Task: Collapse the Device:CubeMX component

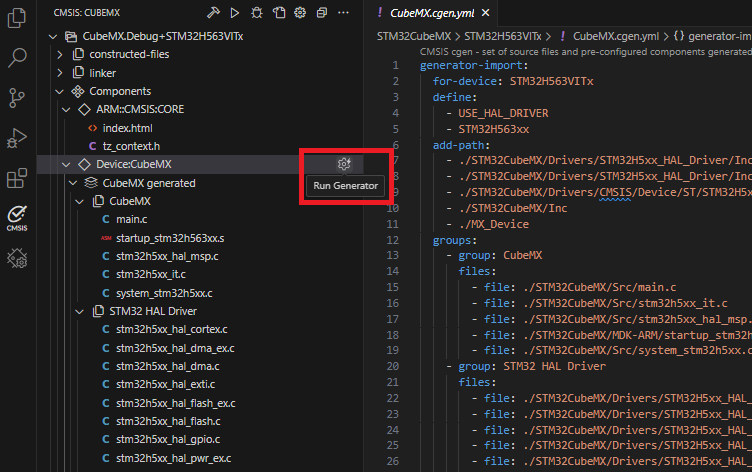Action: (66, 165)
